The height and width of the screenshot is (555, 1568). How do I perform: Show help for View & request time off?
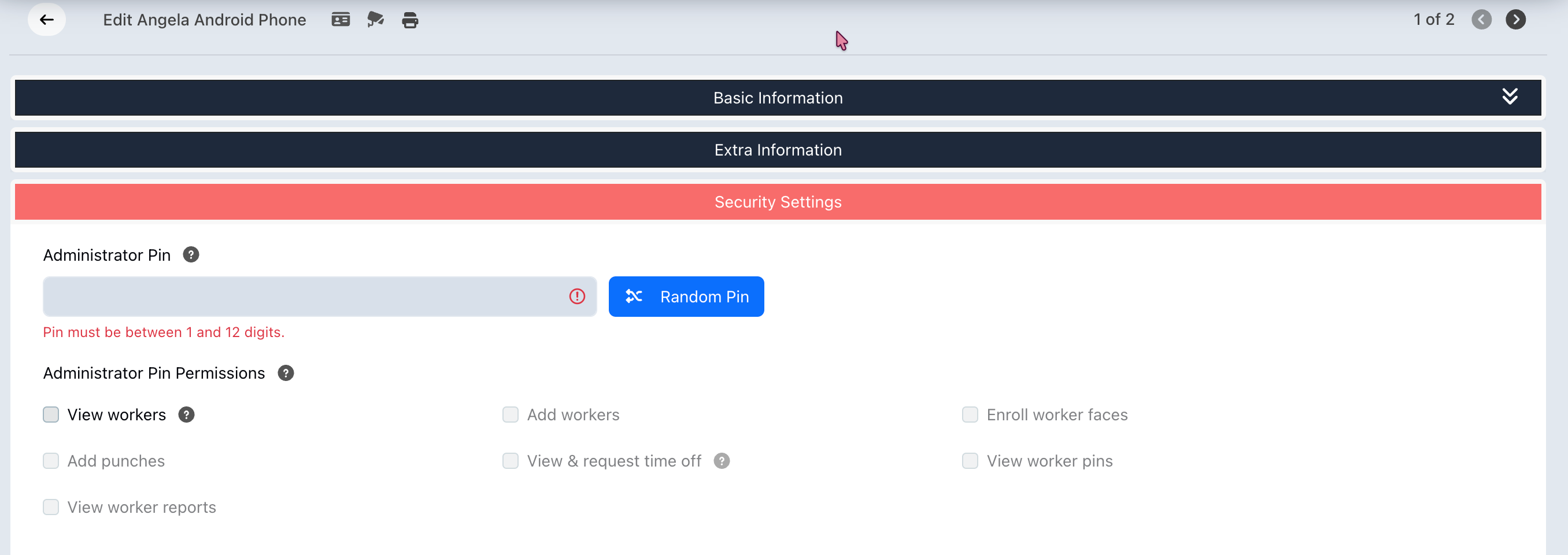(x=722, y=461)
